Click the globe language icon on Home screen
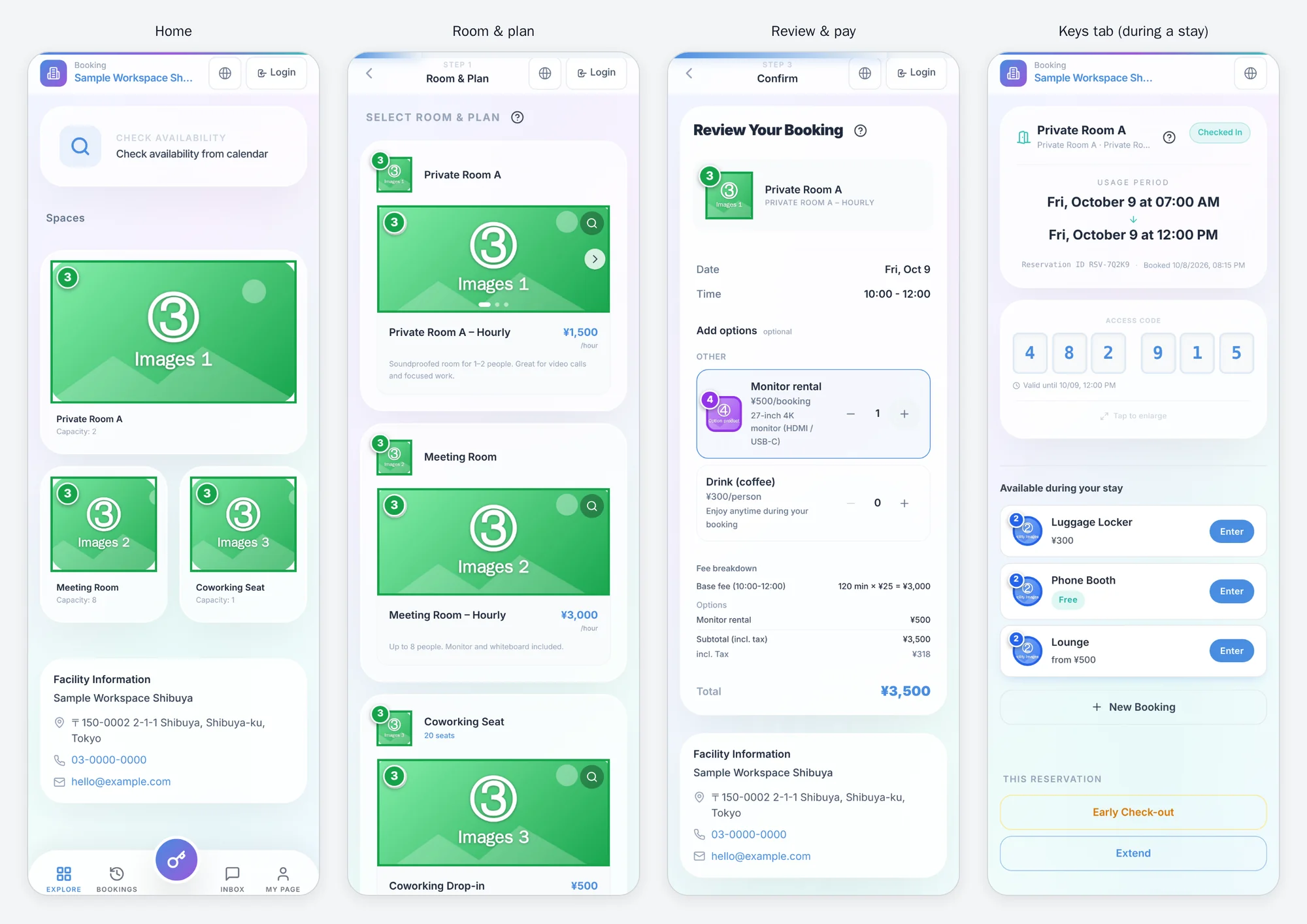Screen dimensions: 1307x924 225,73
